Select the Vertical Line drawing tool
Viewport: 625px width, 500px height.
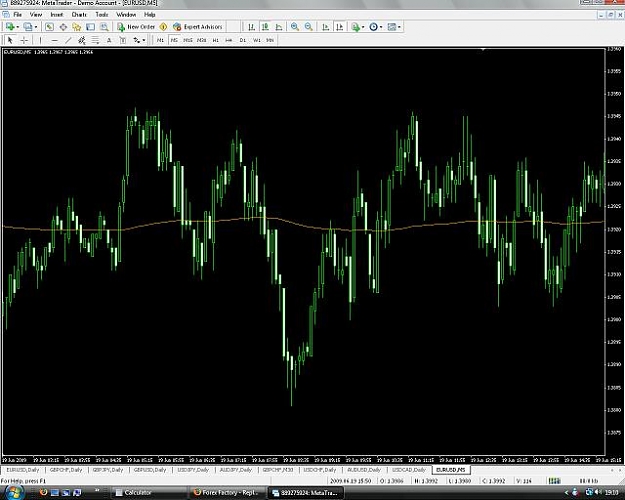[40, 40]
